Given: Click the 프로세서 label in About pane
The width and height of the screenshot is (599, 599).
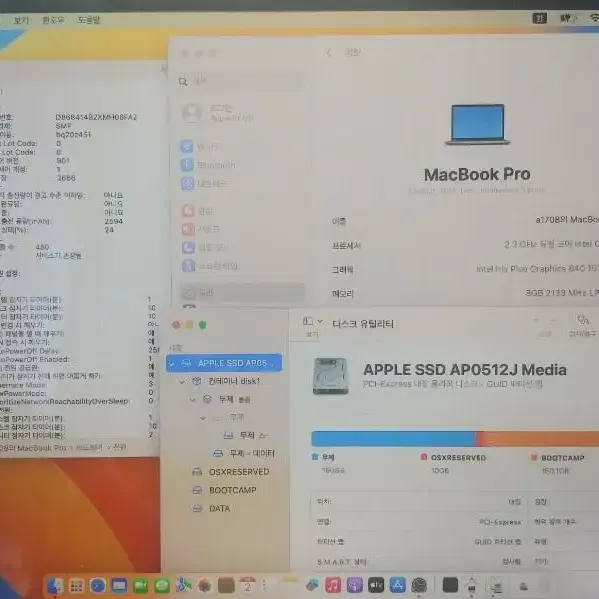Looking at the screenshot, I should tap(346, 245).
